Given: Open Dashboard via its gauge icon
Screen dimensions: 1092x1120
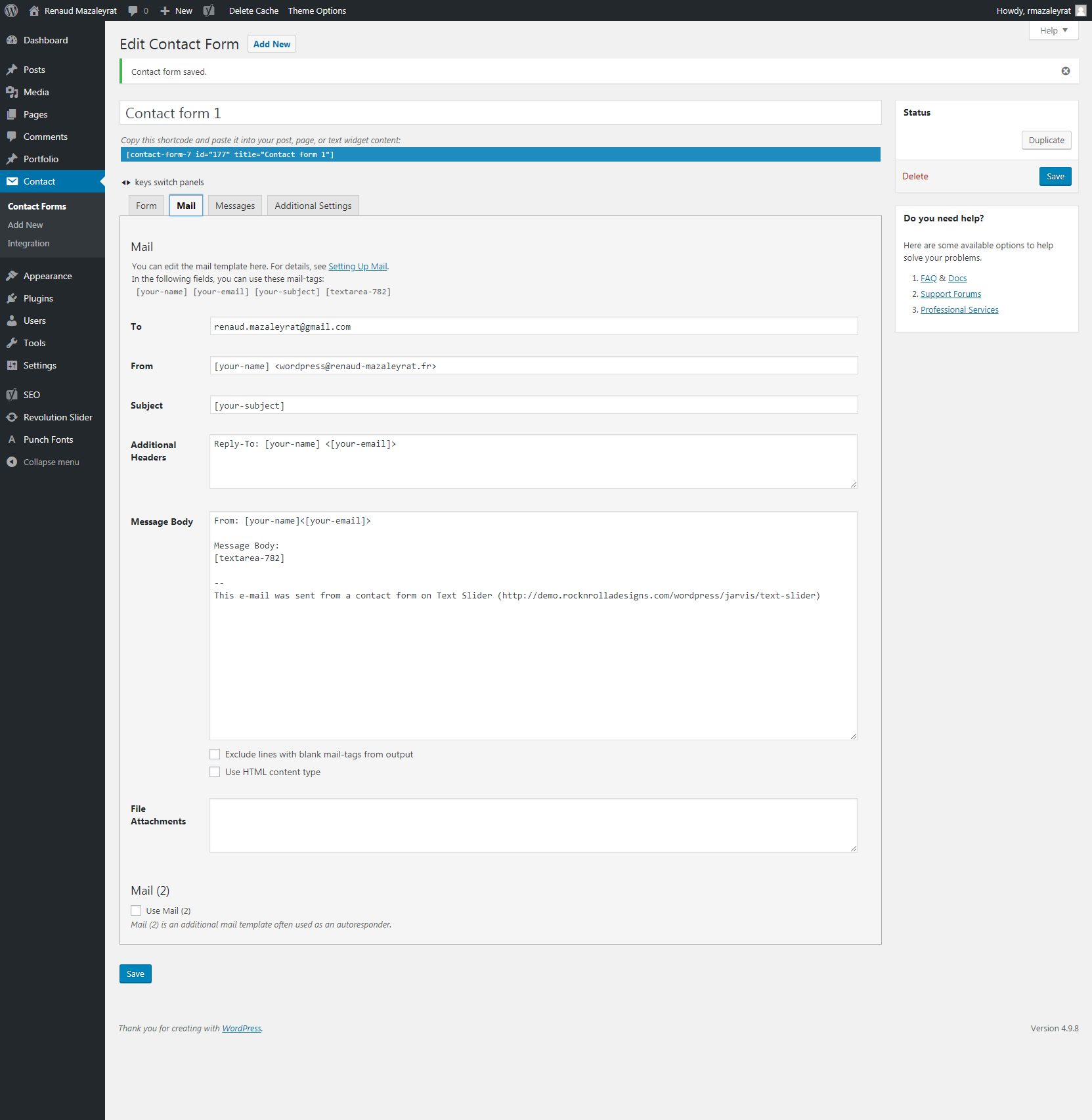Looking at the screenshot, I should (12, 40).
